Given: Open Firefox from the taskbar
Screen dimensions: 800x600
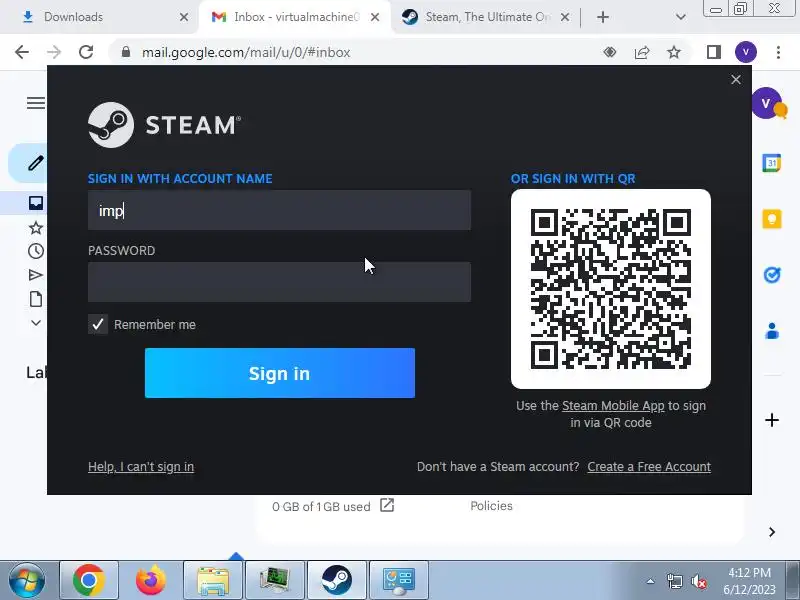Looking at the screenshot, I should pyautogui.click(x=151, y=581).
